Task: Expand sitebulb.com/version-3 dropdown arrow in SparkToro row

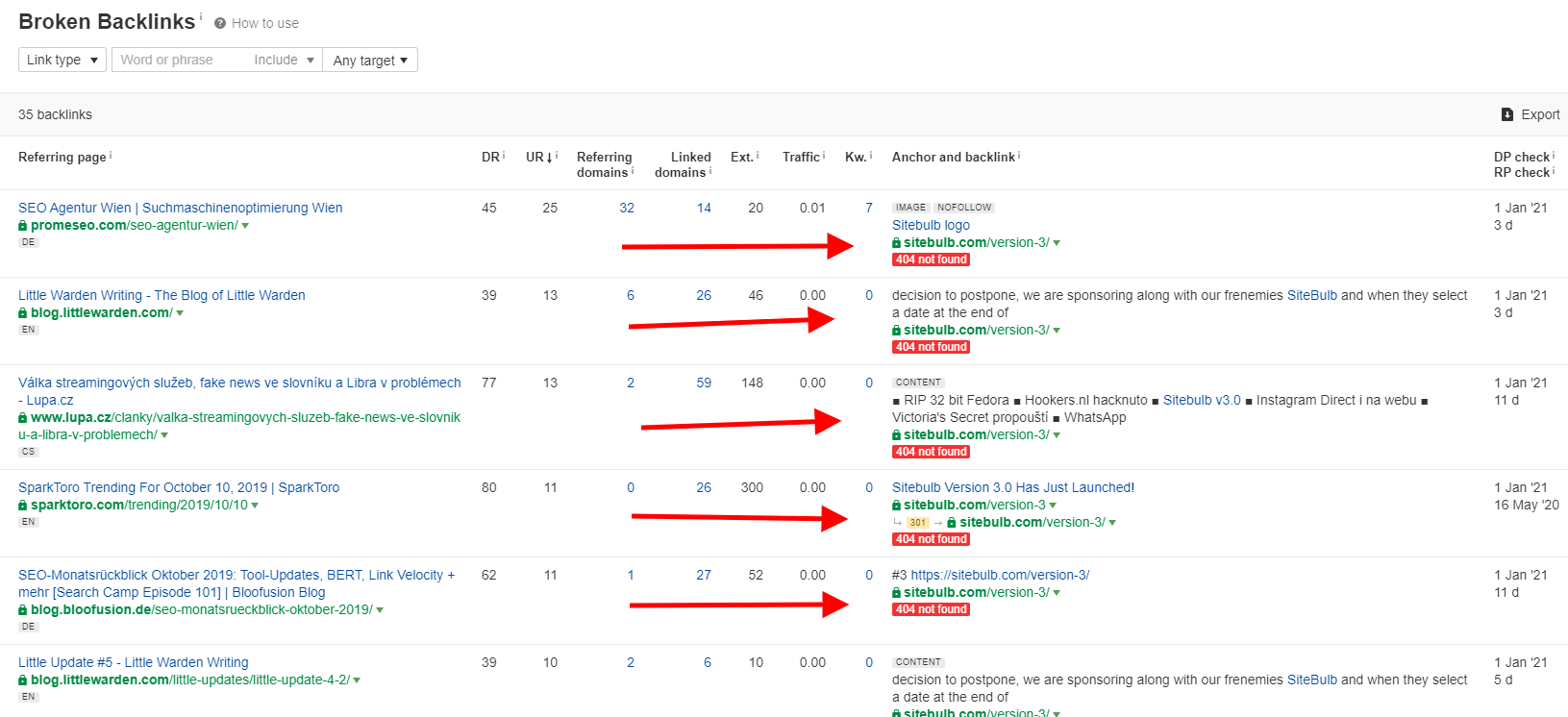Action: click(x=1053, y=506)
